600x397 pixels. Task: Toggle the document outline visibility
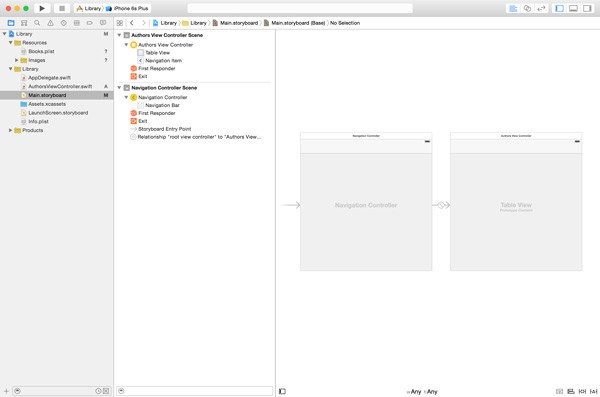282,391
